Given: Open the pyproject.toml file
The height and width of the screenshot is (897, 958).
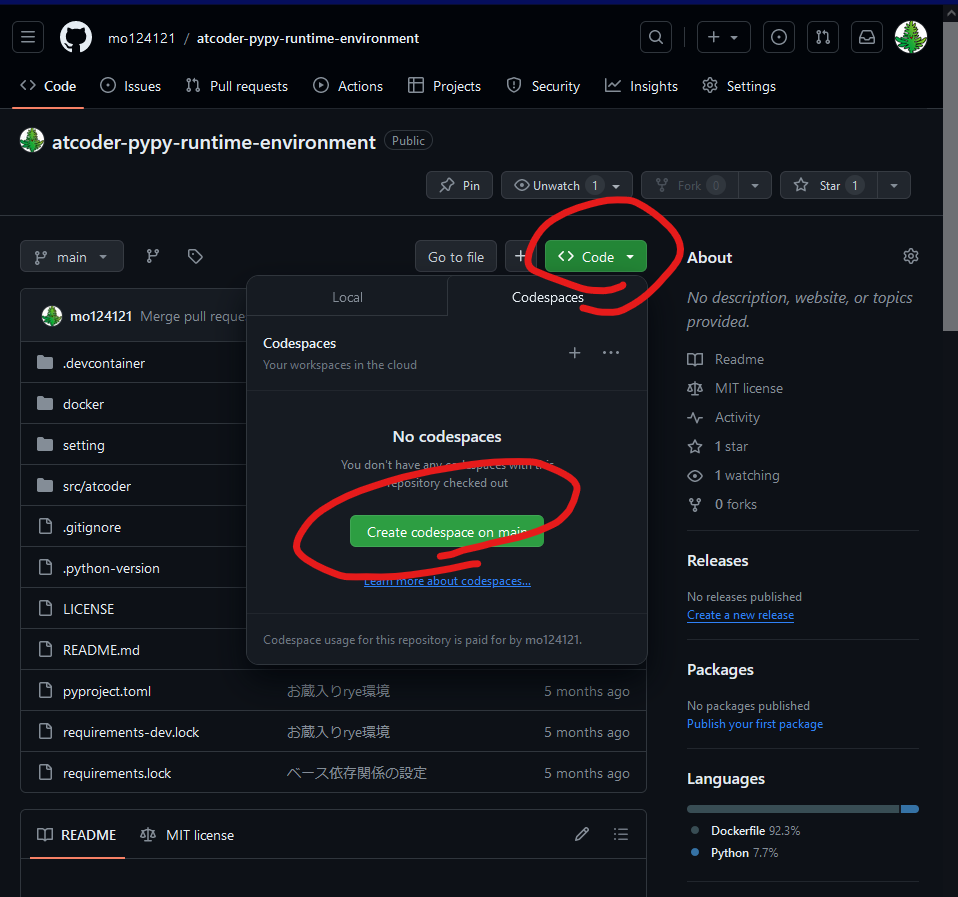Looking at the screenshot, I should pos(107,691).
